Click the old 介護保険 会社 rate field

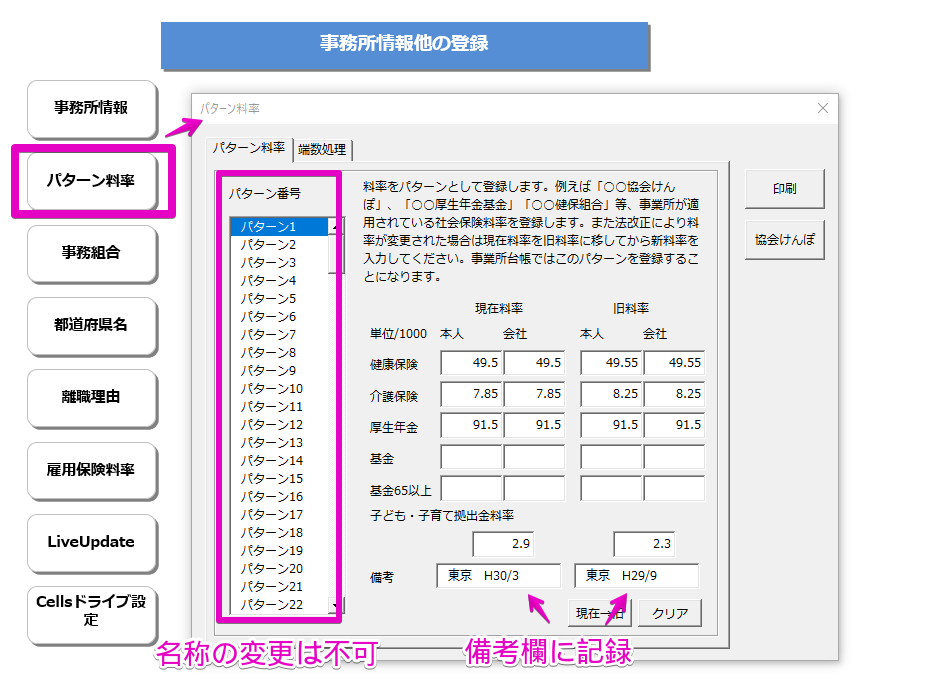point(674,395)
